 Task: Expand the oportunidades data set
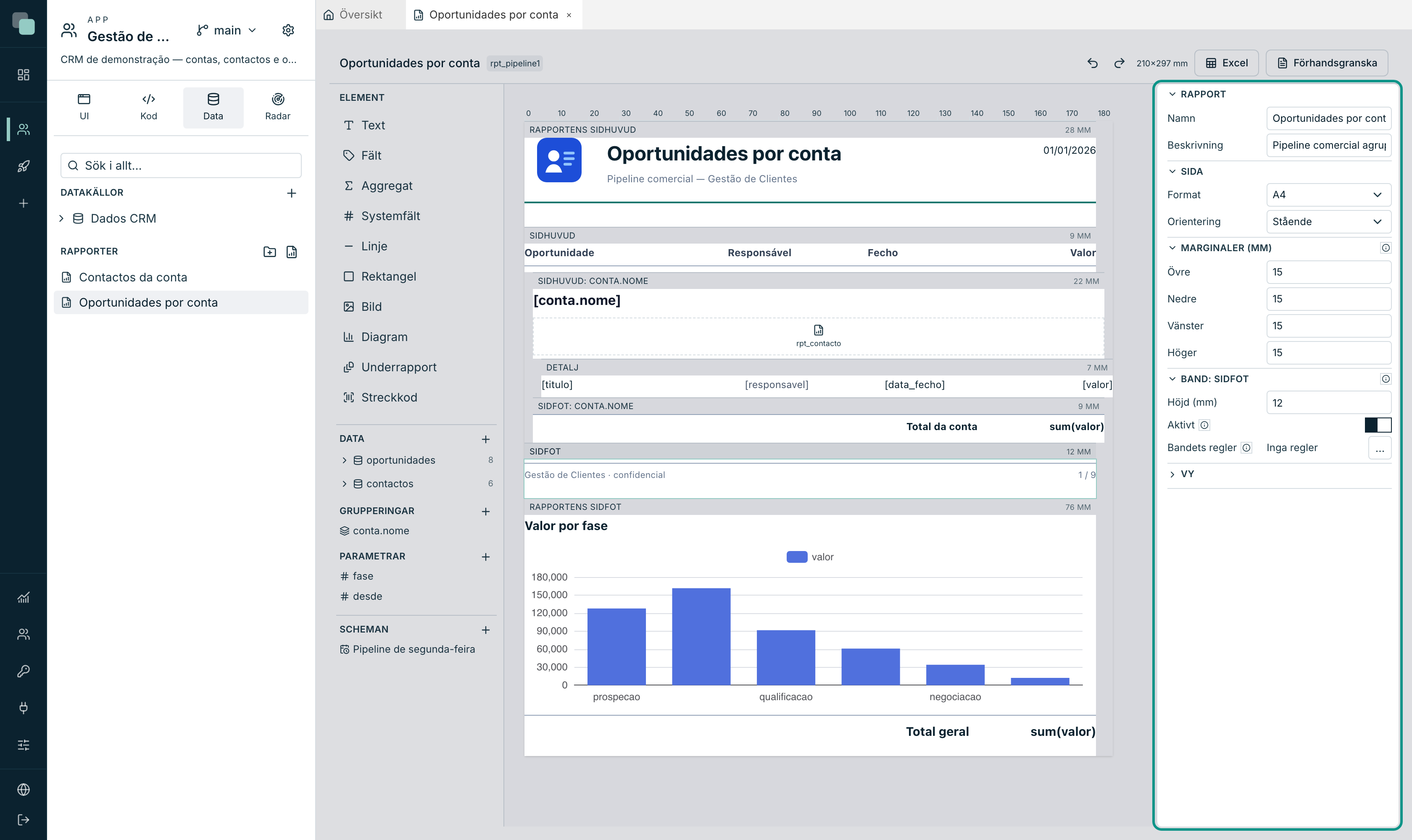pyautogui.click(x=344, y=460)
